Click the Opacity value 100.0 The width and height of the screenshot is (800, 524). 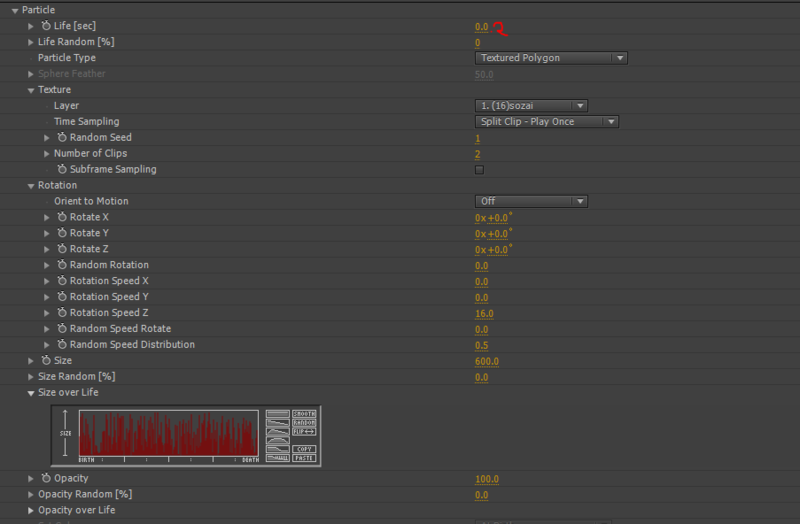487,479
